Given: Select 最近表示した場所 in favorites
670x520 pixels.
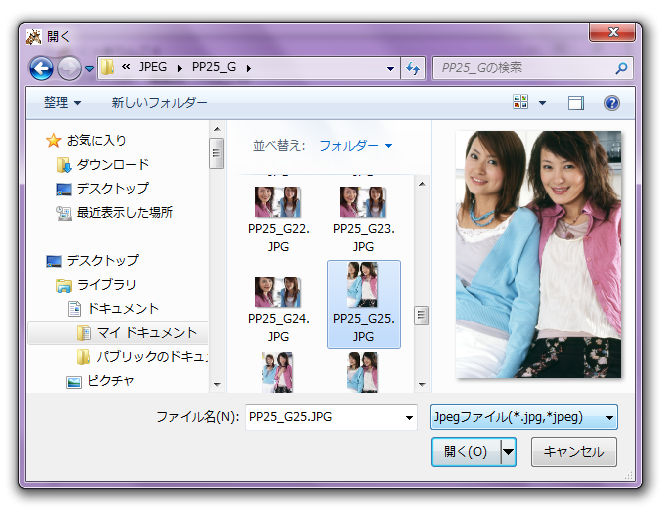Looking at the screenshot, I should 125,212.
